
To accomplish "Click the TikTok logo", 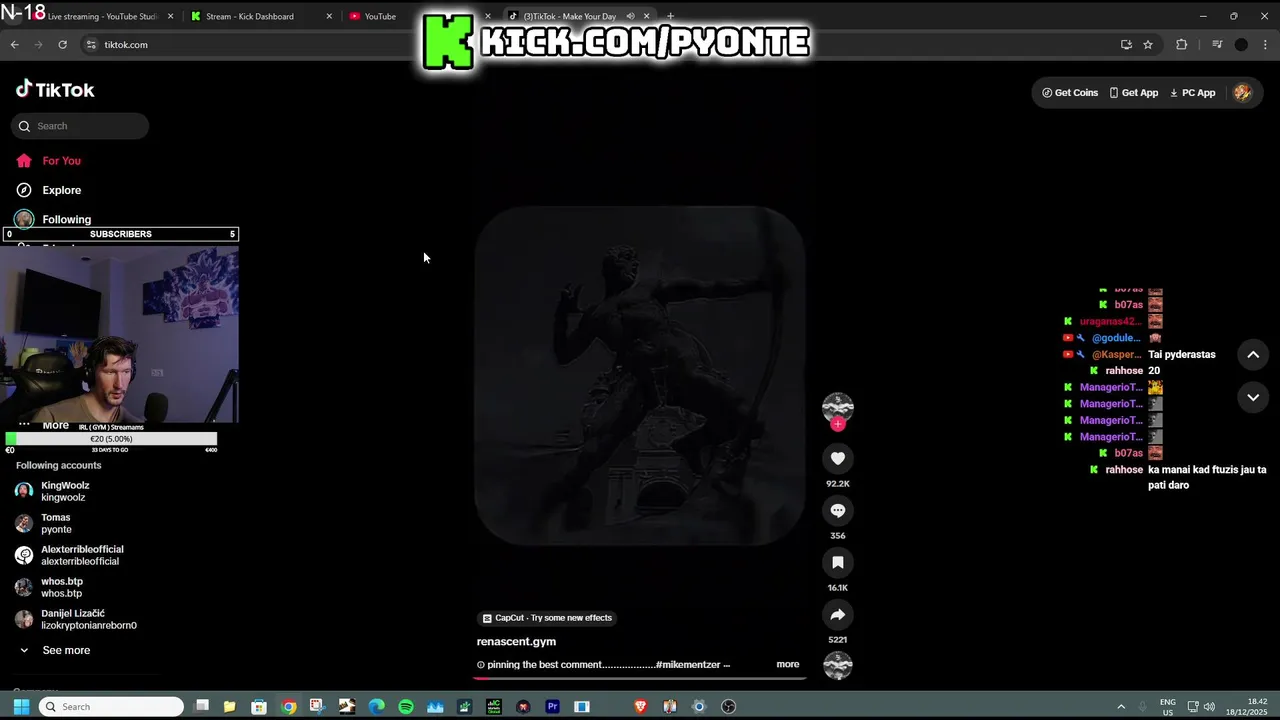I will (55, 90).
